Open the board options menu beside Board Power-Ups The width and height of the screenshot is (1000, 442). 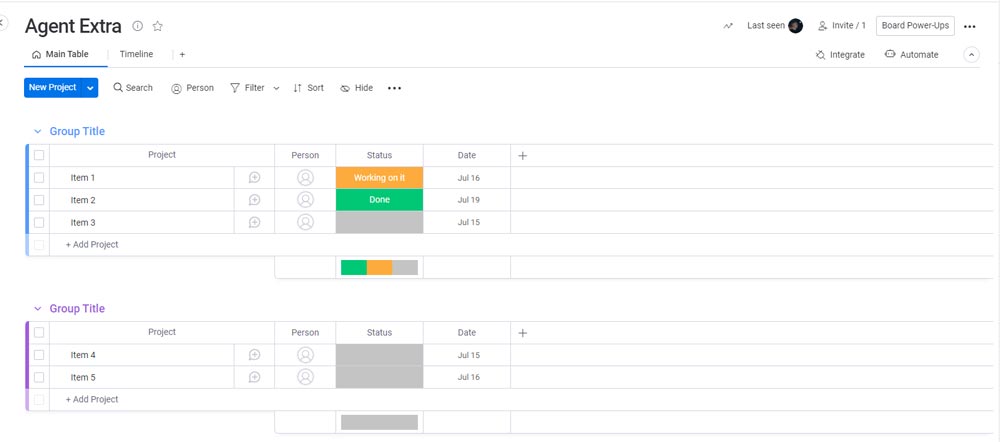coord(969,27)
